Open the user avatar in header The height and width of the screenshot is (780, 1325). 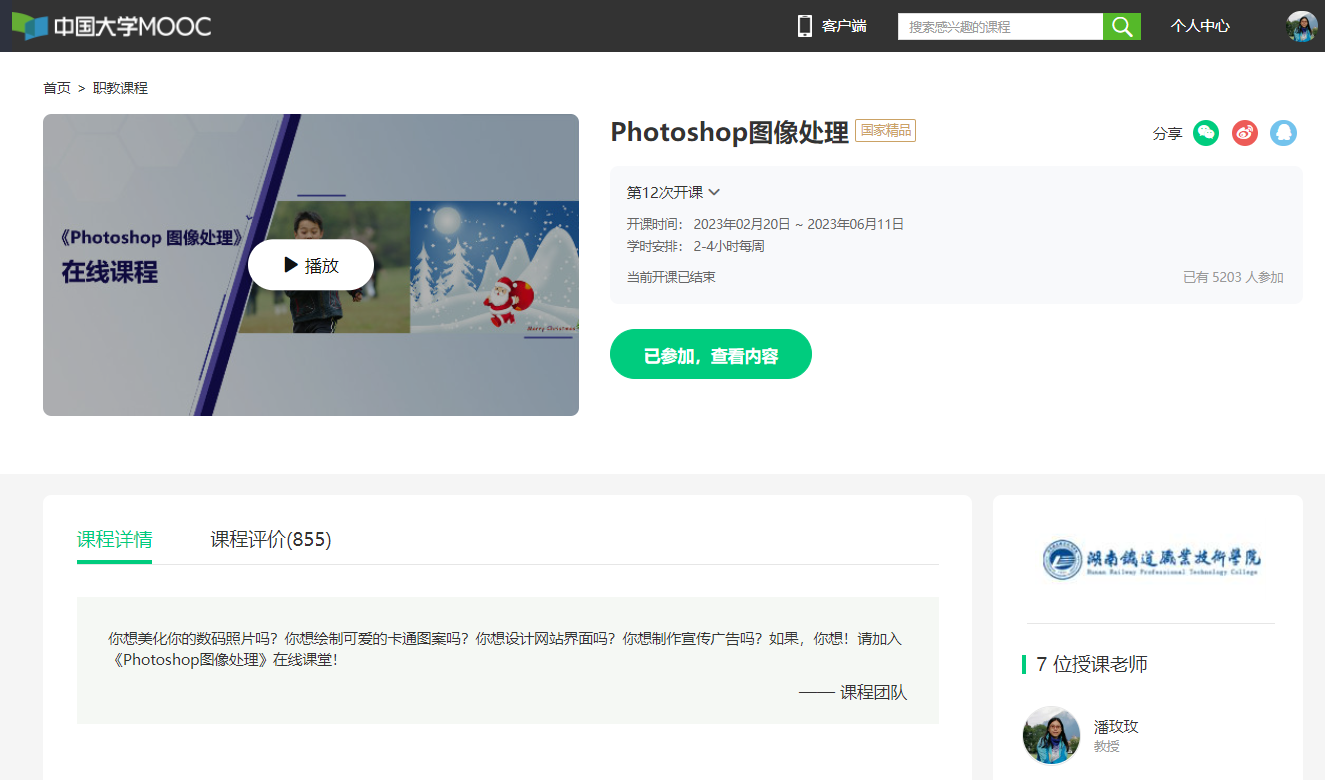pos(1301,26)
